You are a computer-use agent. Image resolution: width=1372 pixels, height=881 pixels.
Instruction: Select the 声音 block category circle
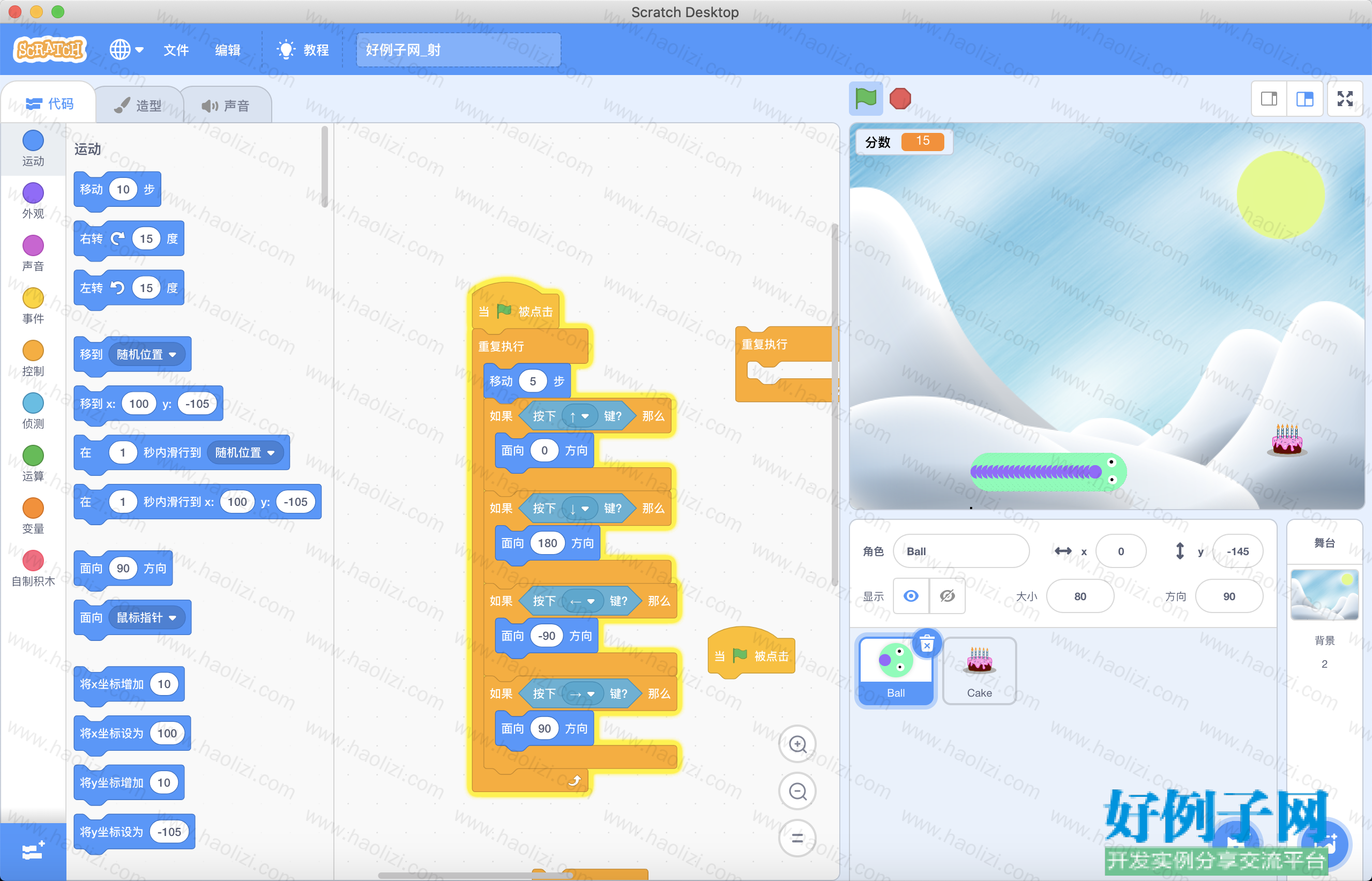[33, 245]
